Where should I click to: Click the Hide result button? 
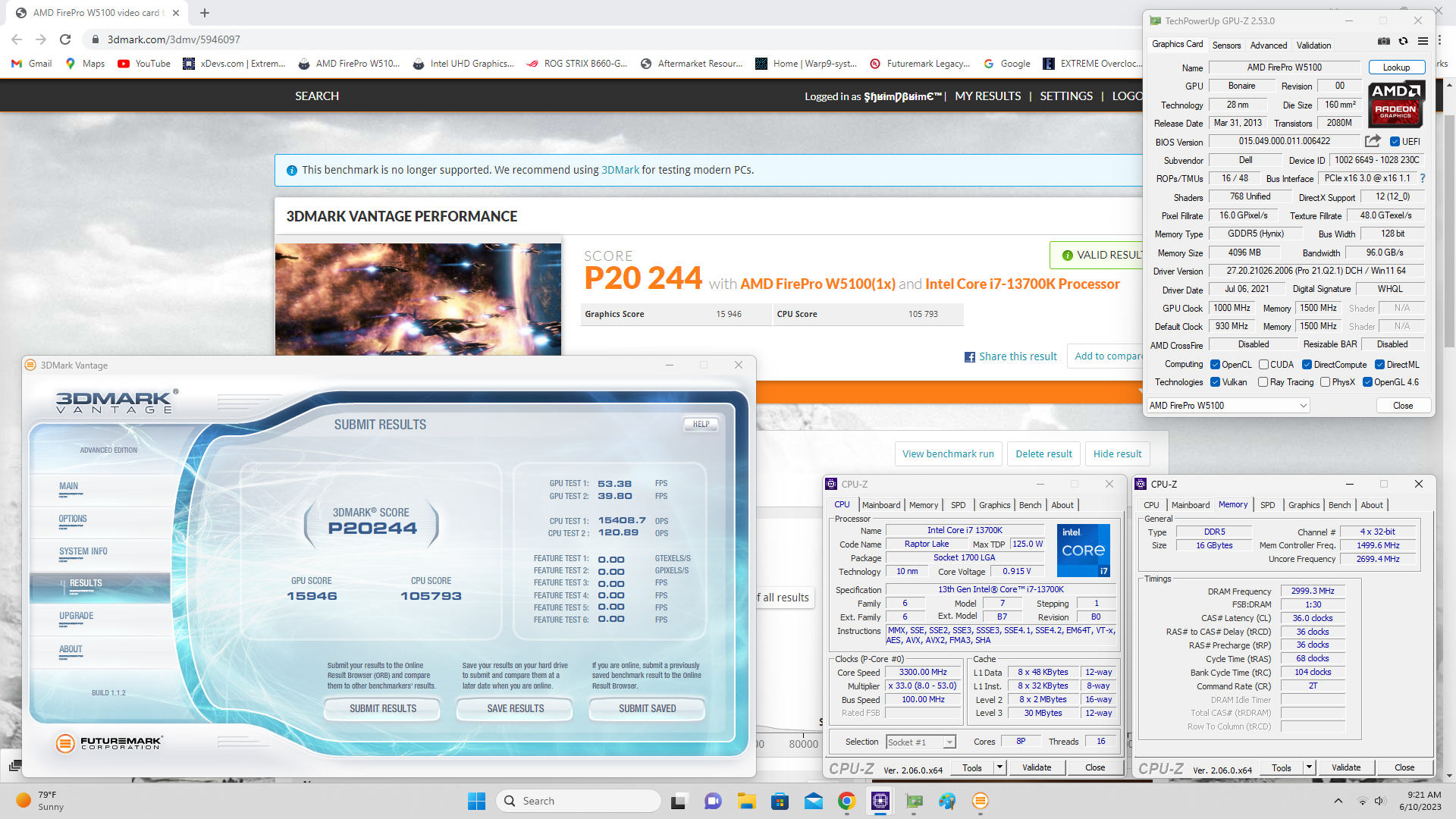click(x=1117, y=454)
